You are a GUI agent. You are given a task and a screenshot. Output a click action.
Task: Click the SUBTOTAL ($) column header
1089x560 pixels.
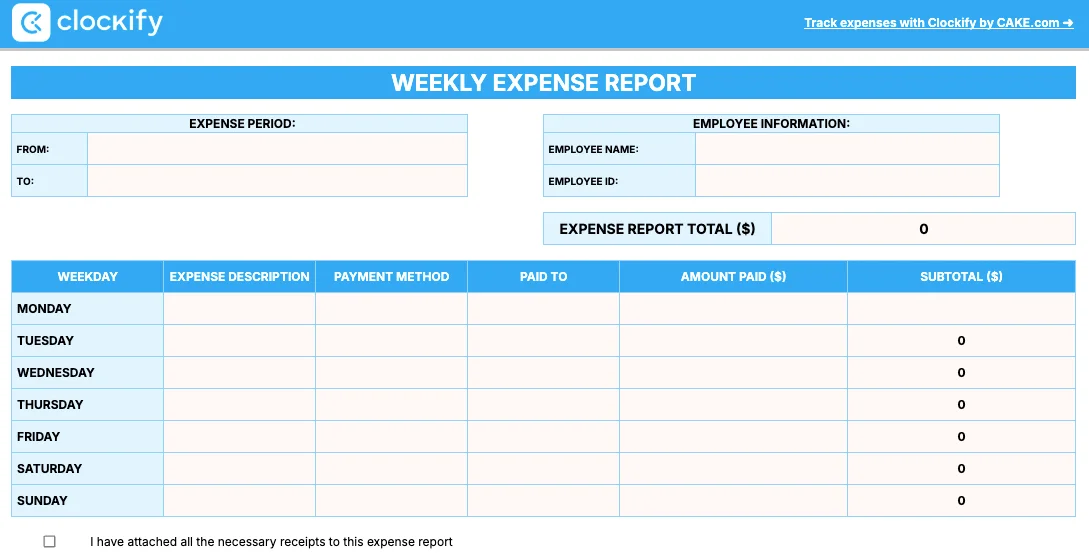pyautogui.click(x=961, y=277)
